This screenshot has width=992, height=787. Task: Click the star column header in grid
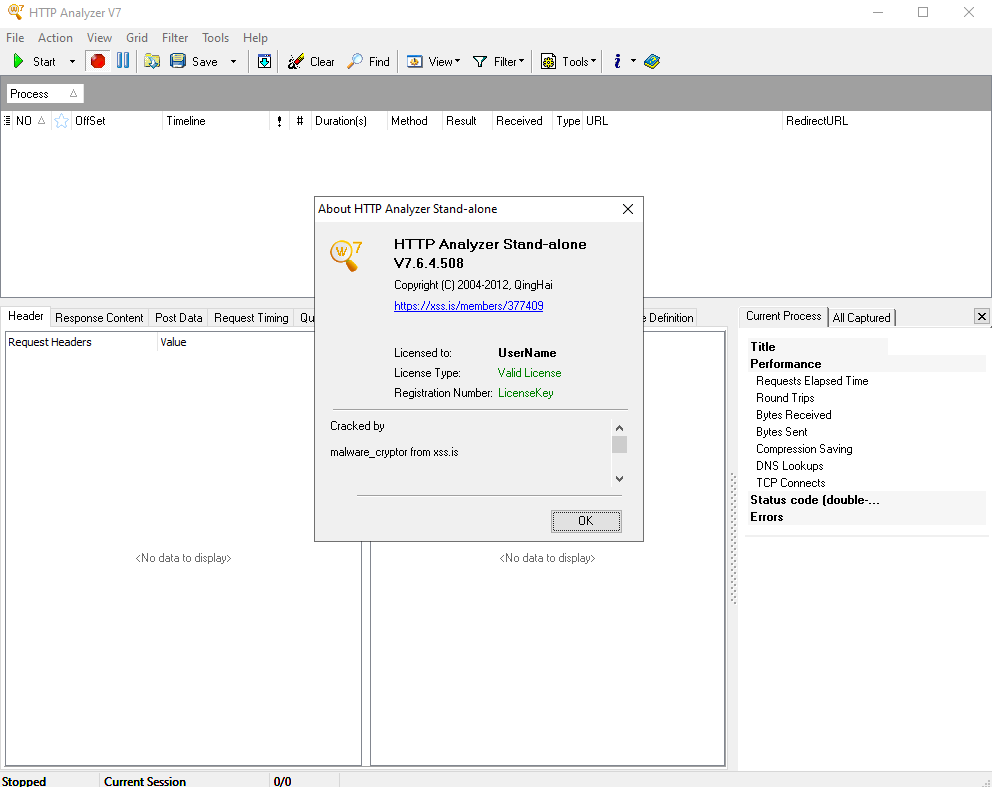point(62,121)
